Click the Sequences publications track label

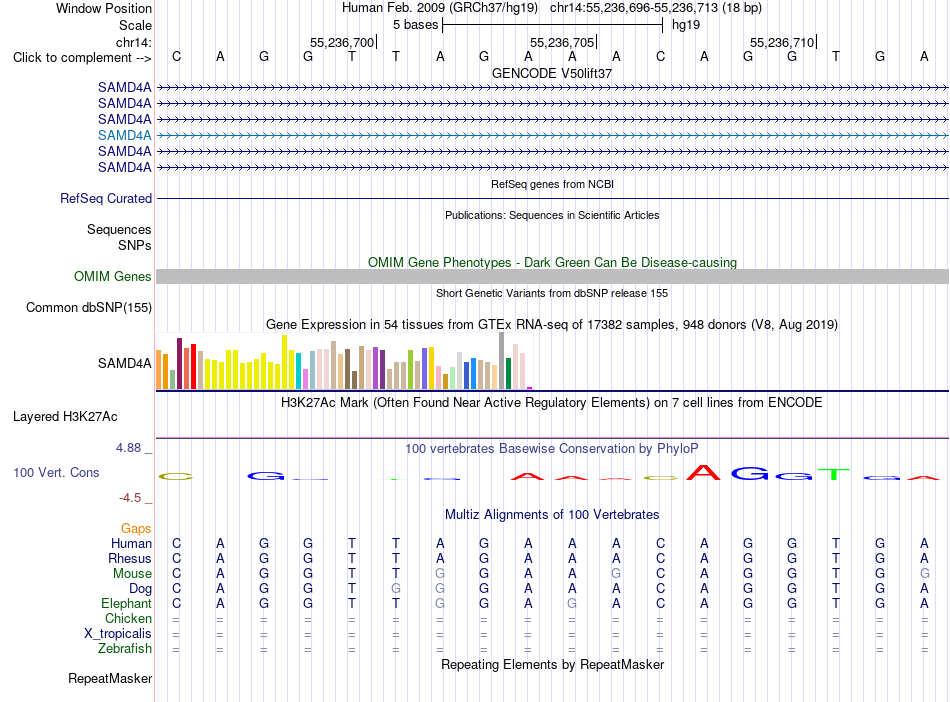point(119,230)
